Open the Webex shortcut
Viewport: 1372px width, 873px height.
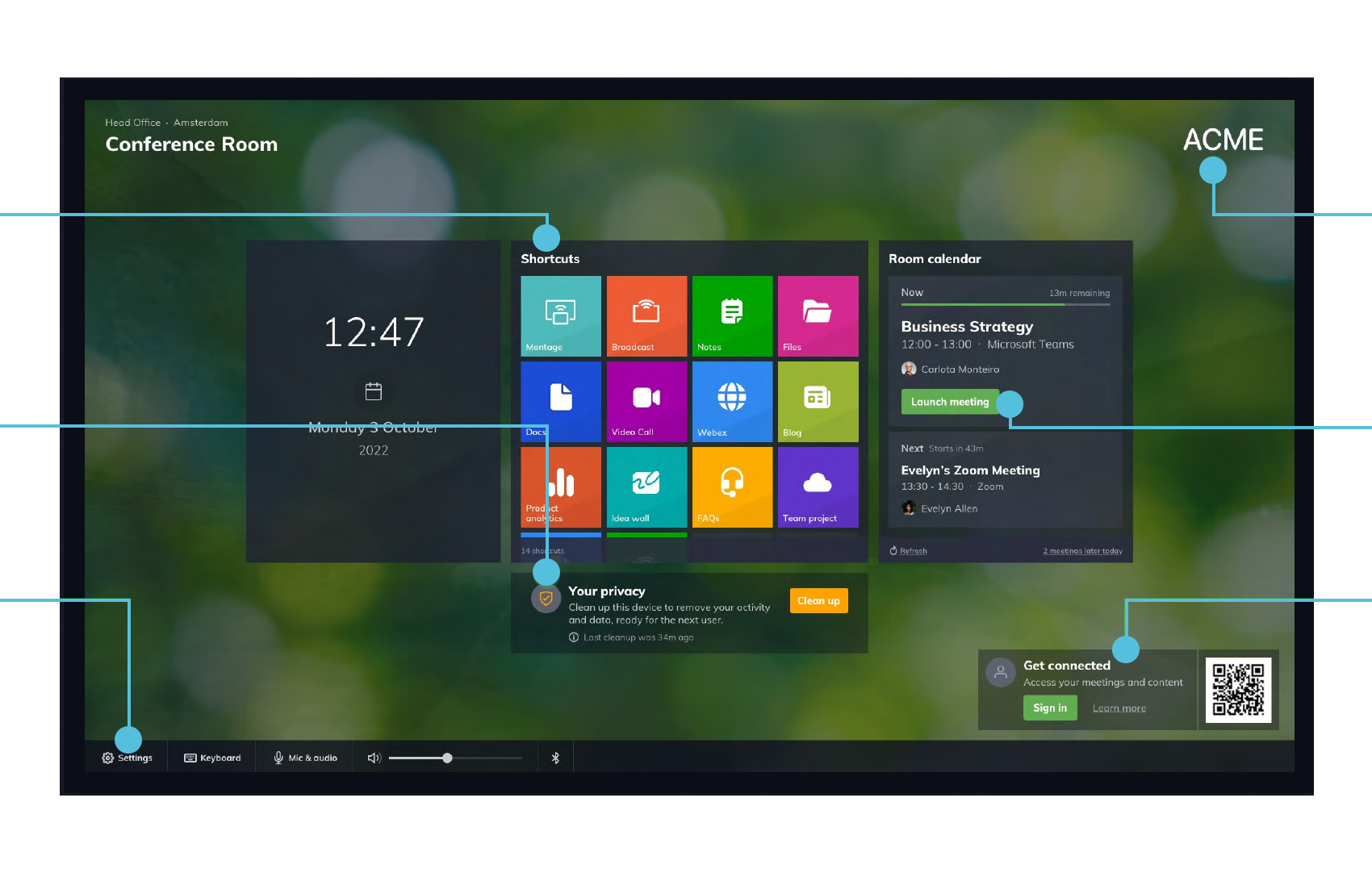point(731,401)
